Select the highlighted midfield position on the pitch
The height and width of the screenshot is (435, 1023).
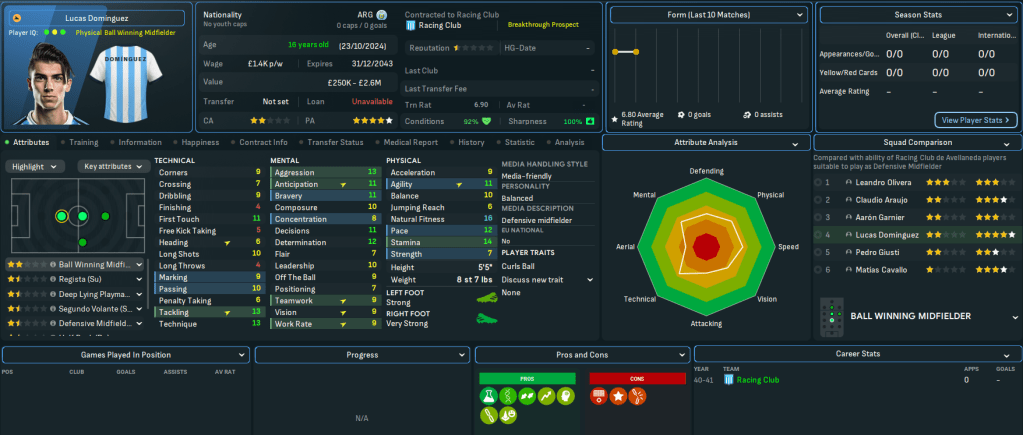point(61,215)
